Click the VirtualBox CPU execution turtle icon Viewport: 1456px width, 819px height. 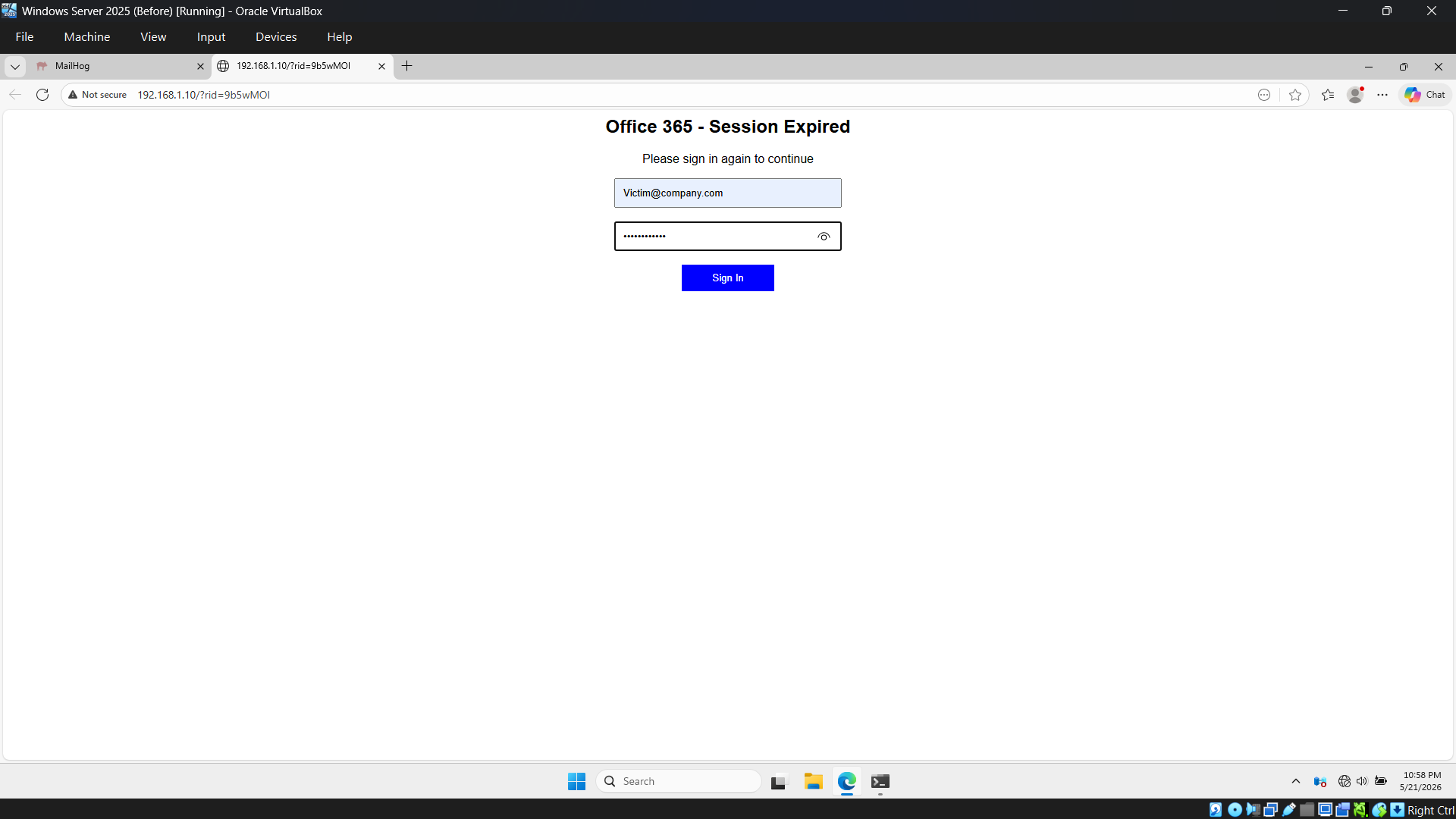(x=1360, y=810)
